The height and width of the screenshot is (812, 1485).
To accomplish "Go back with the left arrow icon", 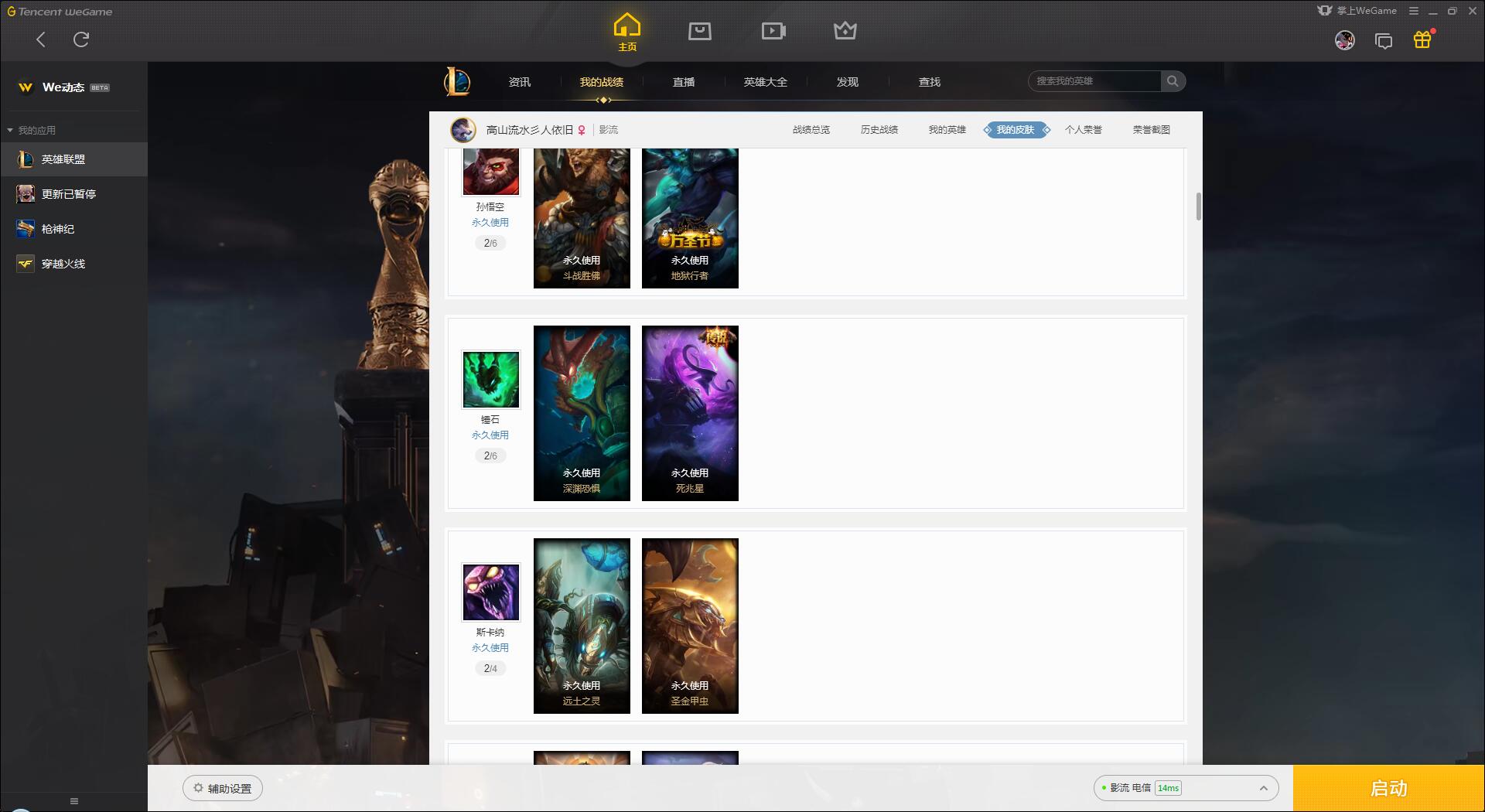I will (x=41, y=39).
